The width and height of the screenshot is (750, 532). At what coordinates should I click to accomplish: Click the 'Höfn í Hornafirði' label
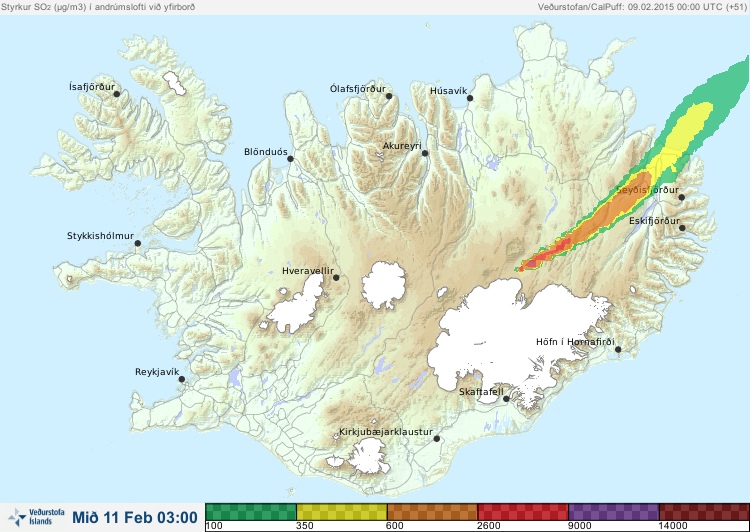pos(575,342)
